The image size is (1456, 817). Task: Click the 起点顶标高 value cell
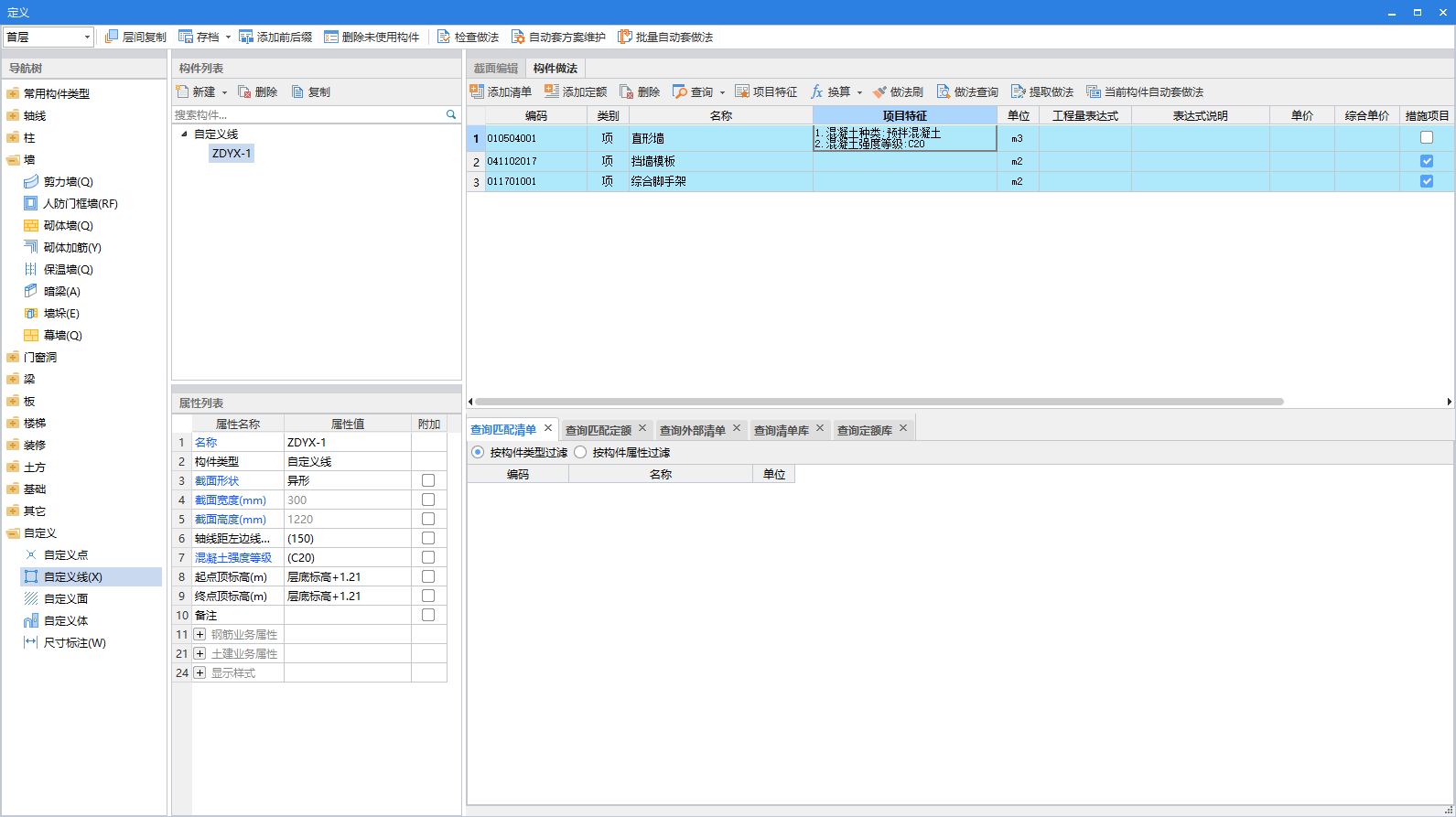click(x=348, y=576)
